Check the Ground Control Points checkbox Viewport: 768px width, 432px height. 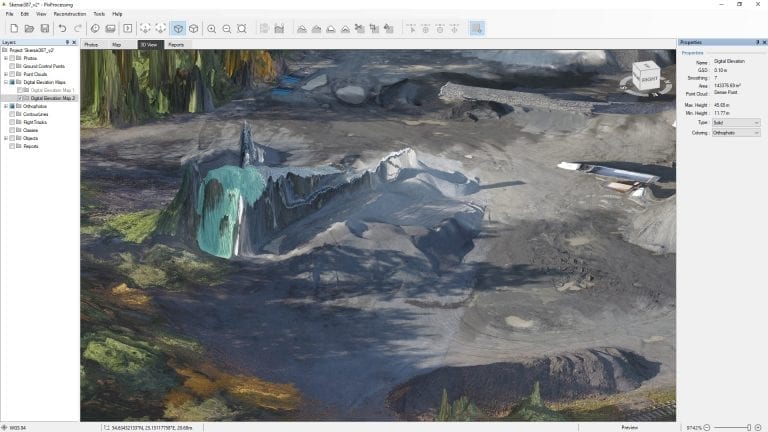(12, 66)
